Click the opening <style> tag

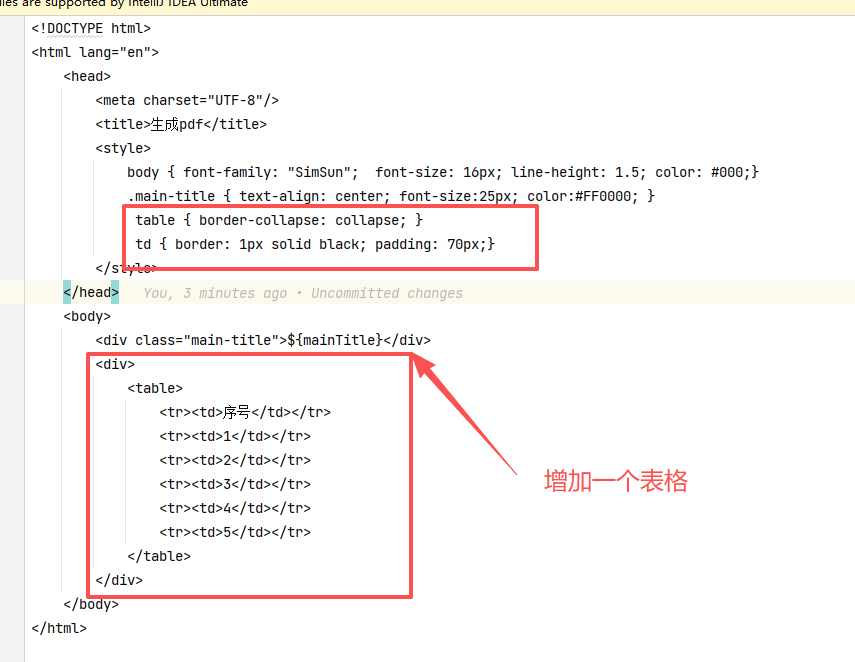123,148
